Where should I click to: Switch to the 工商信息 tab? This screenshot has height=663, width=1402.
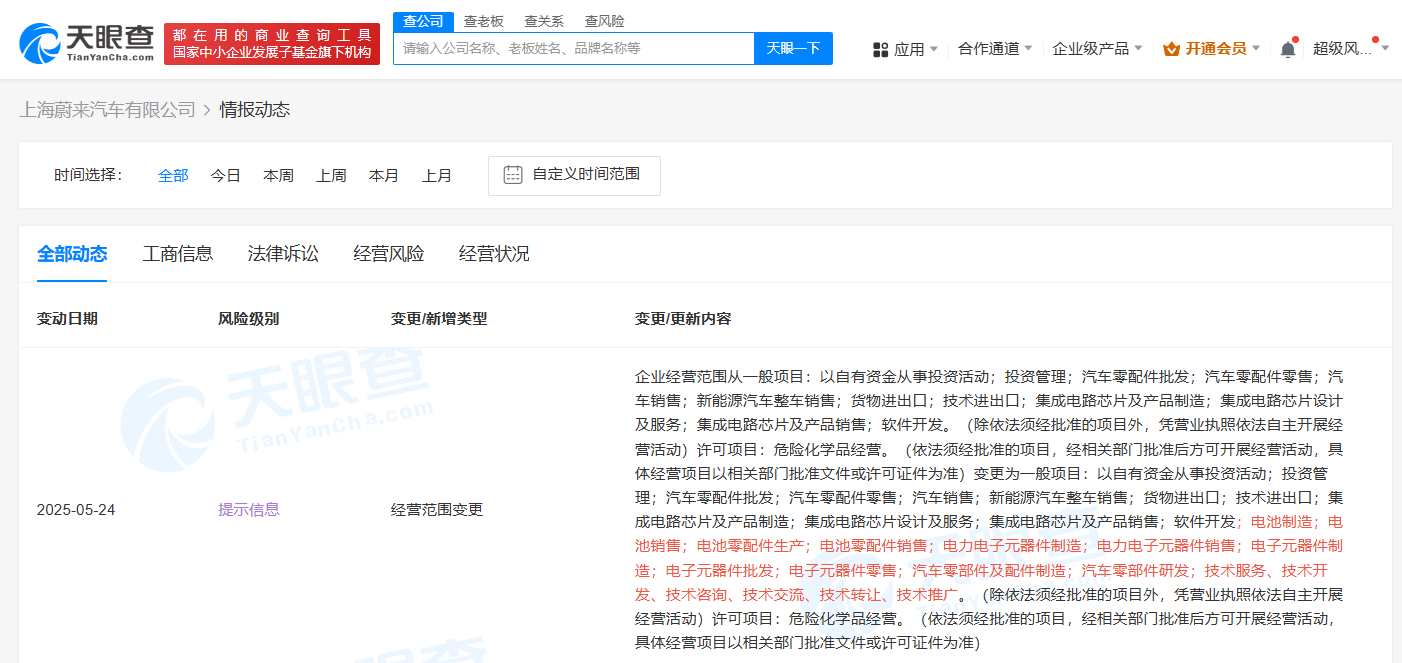tap(178, 254)
